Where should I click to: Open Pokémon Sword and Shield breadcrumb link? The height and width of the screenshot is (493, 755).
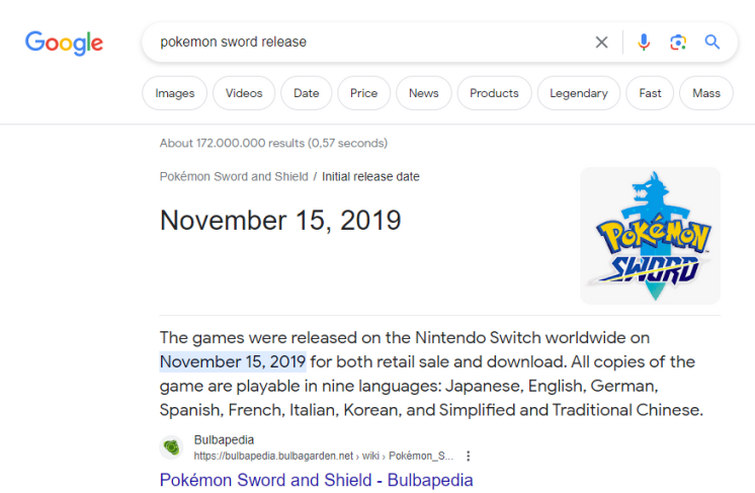234,177
